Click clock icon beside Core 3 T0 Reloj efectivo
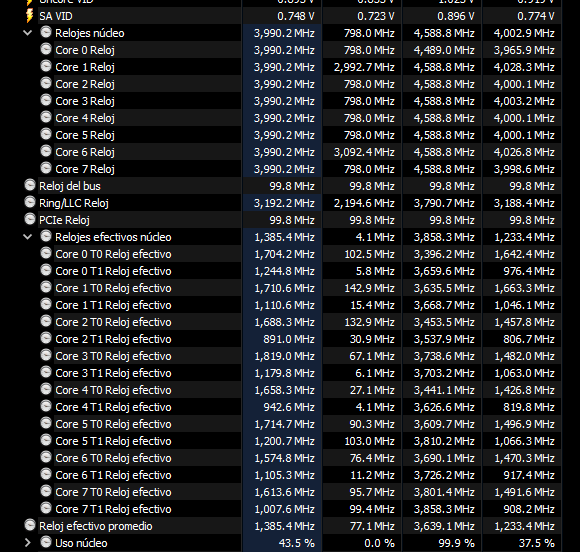Image resolution: width=580 pixels, height=552 pixels. coord(46,355)
